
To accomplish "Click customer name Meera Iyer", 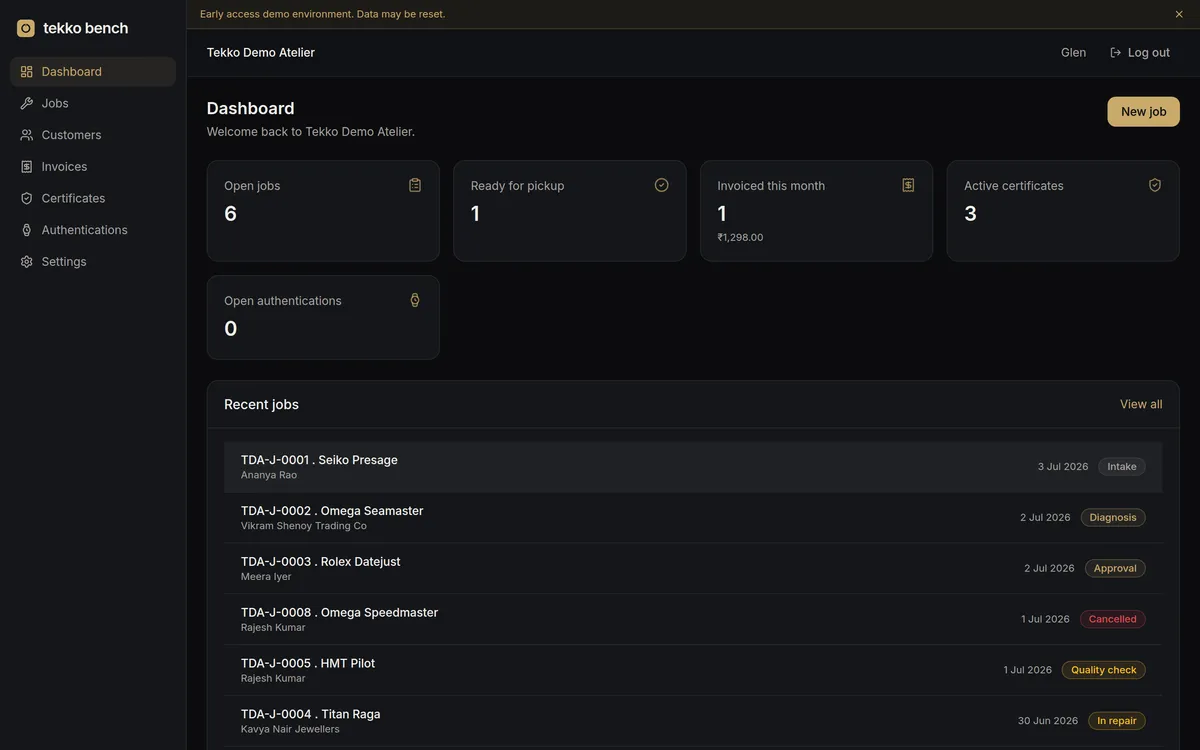I will [x=266, y=577].
